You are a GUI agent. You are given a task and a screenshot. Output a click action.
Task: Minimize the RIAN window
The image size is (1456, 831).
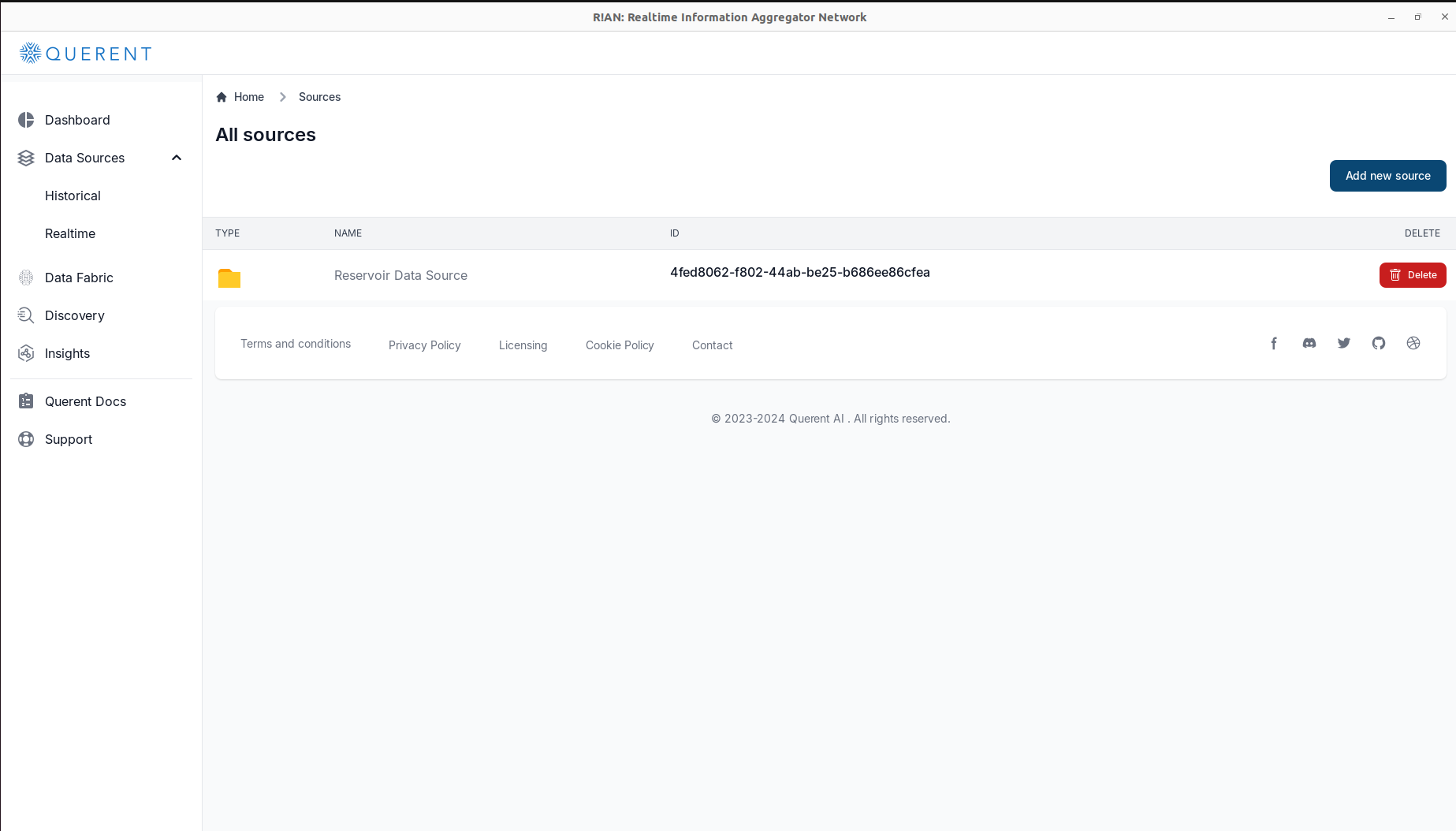1391,17
